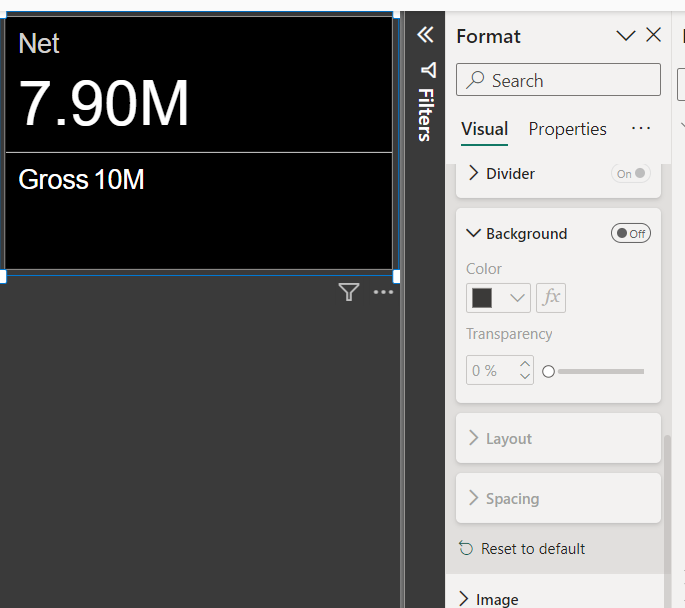Toggle the Divider switch off

tap(631, 173)
